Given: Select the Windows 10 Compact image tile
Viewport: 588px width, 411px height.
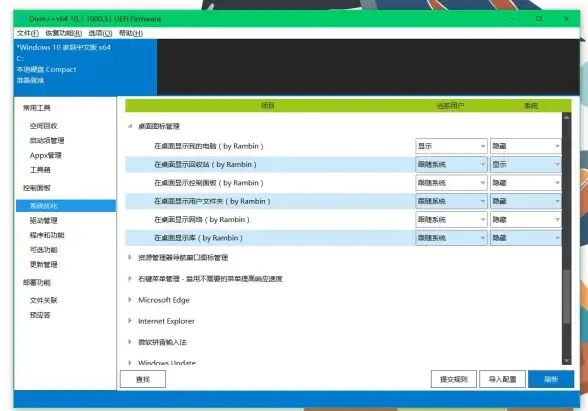Looking at the screenshot, I should 85,67.
